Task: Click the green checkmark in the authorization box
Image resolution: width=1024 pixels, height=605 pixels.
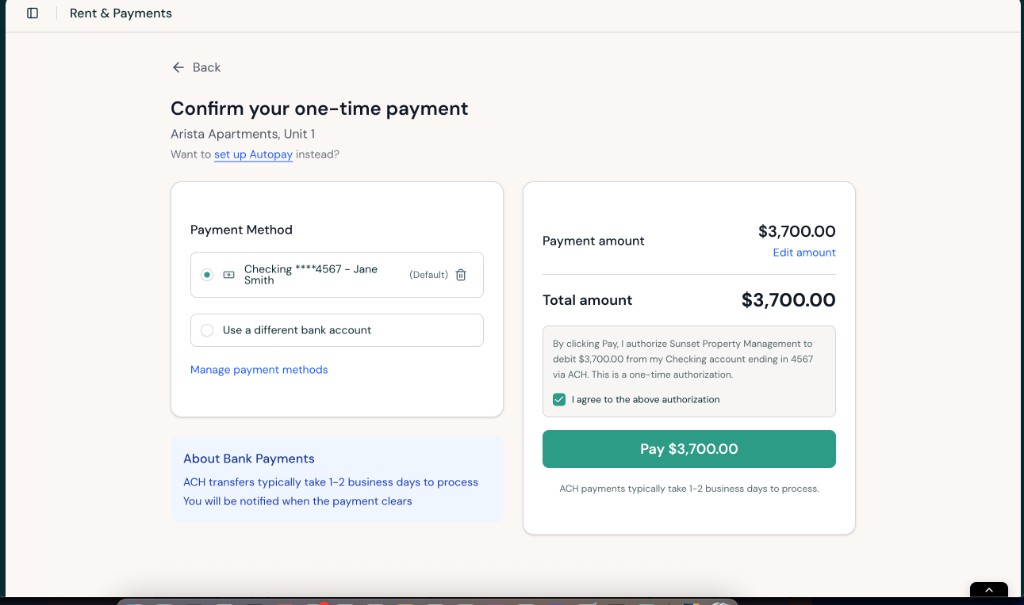Action: click(559, 399)
